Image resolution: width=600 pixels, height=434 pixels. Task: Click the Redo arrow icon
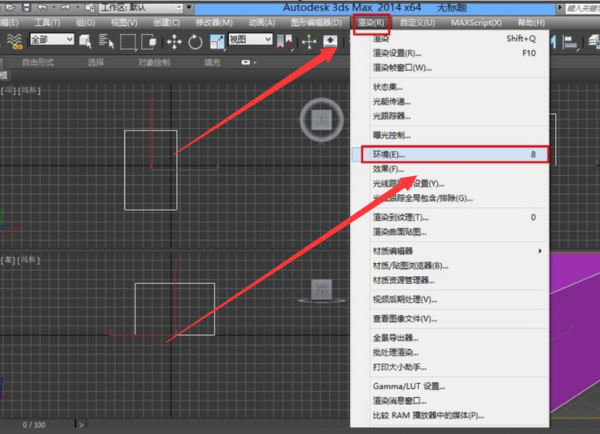65,7
